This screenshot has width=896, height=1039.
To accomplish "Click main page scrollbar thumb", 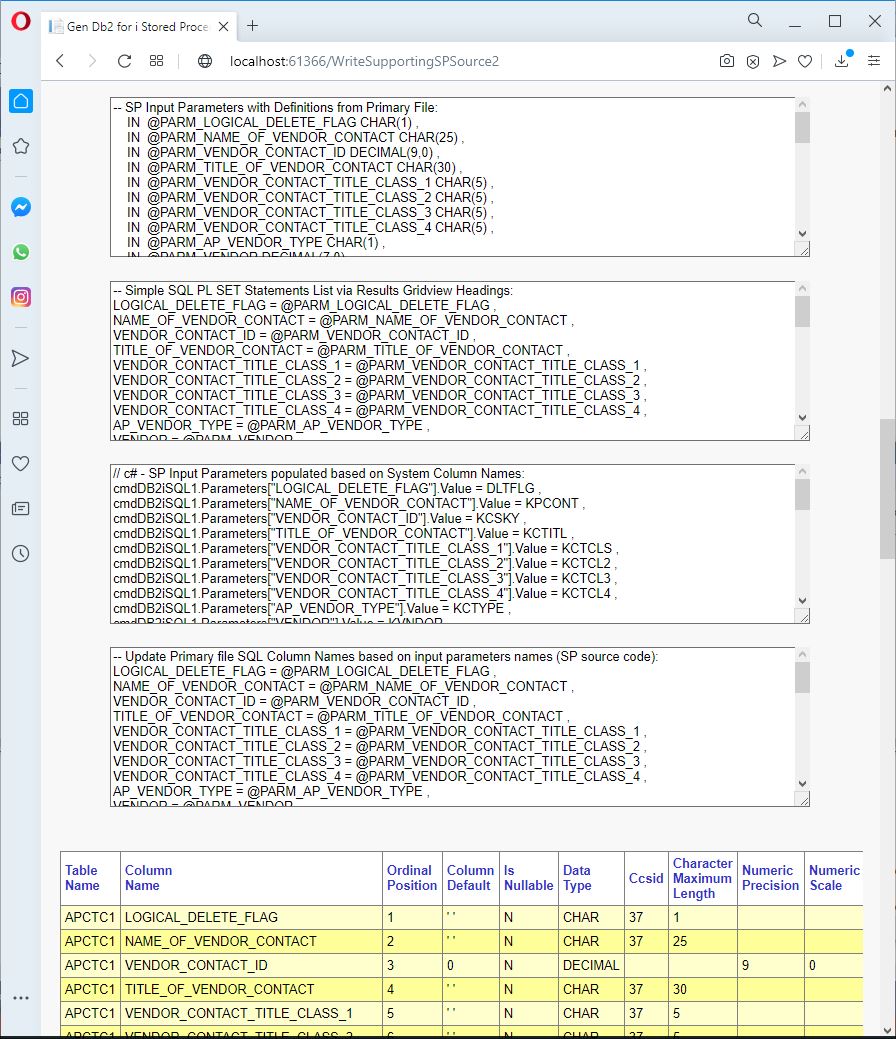I will (x=887, y=489).
